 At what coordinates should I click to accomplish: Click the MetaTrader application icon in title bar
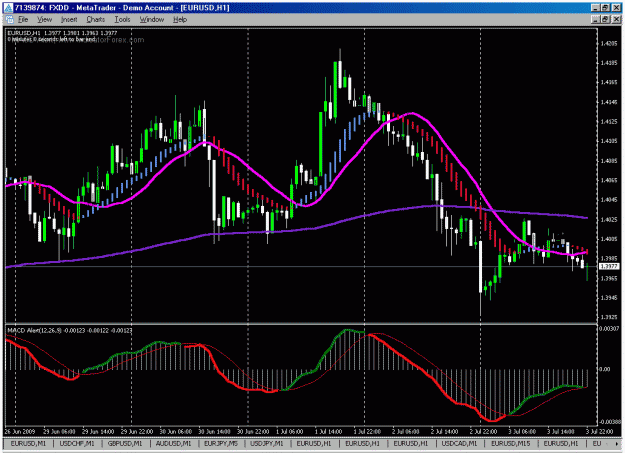8,8
